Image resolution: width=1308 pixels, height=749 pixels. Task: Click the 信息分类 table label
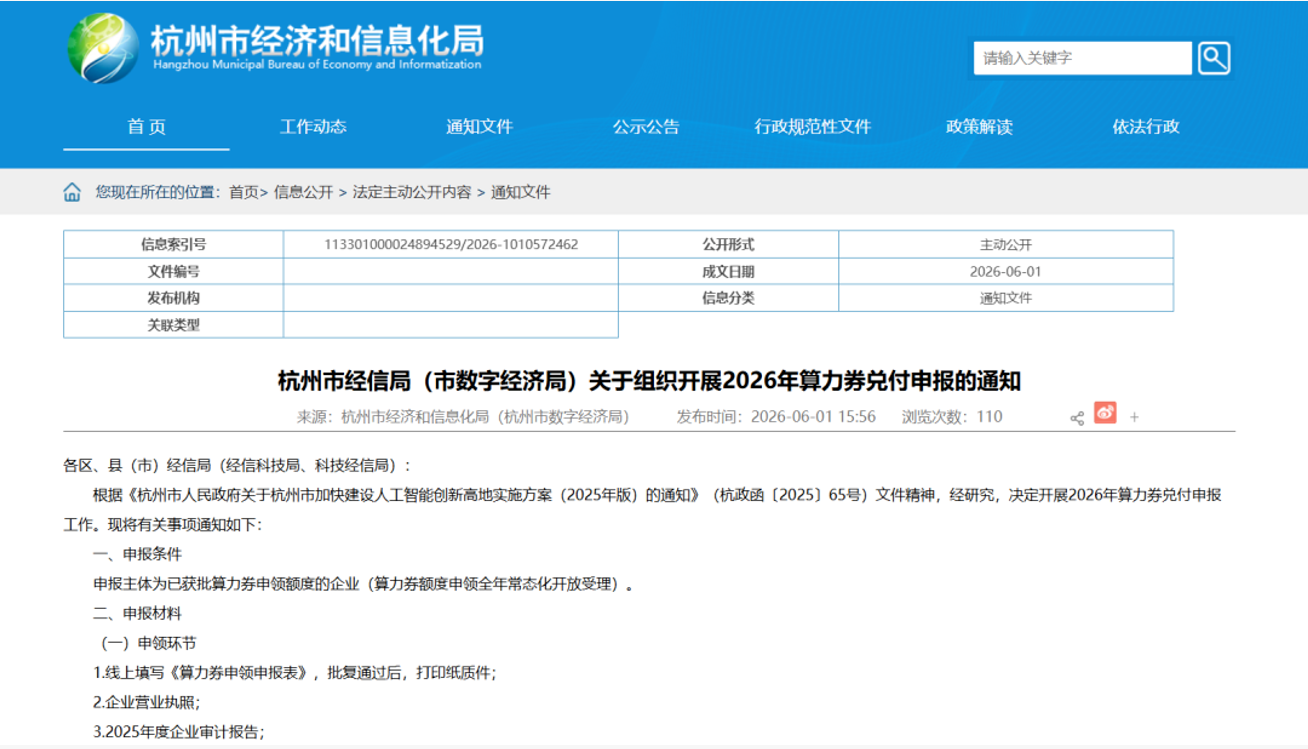728,298
